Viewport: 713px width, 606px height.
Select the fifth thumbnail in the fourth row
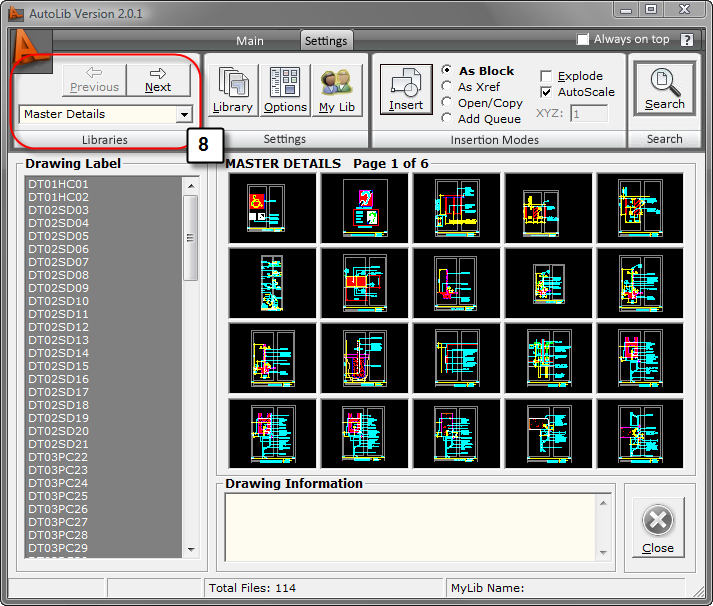(x=640, y=434)
